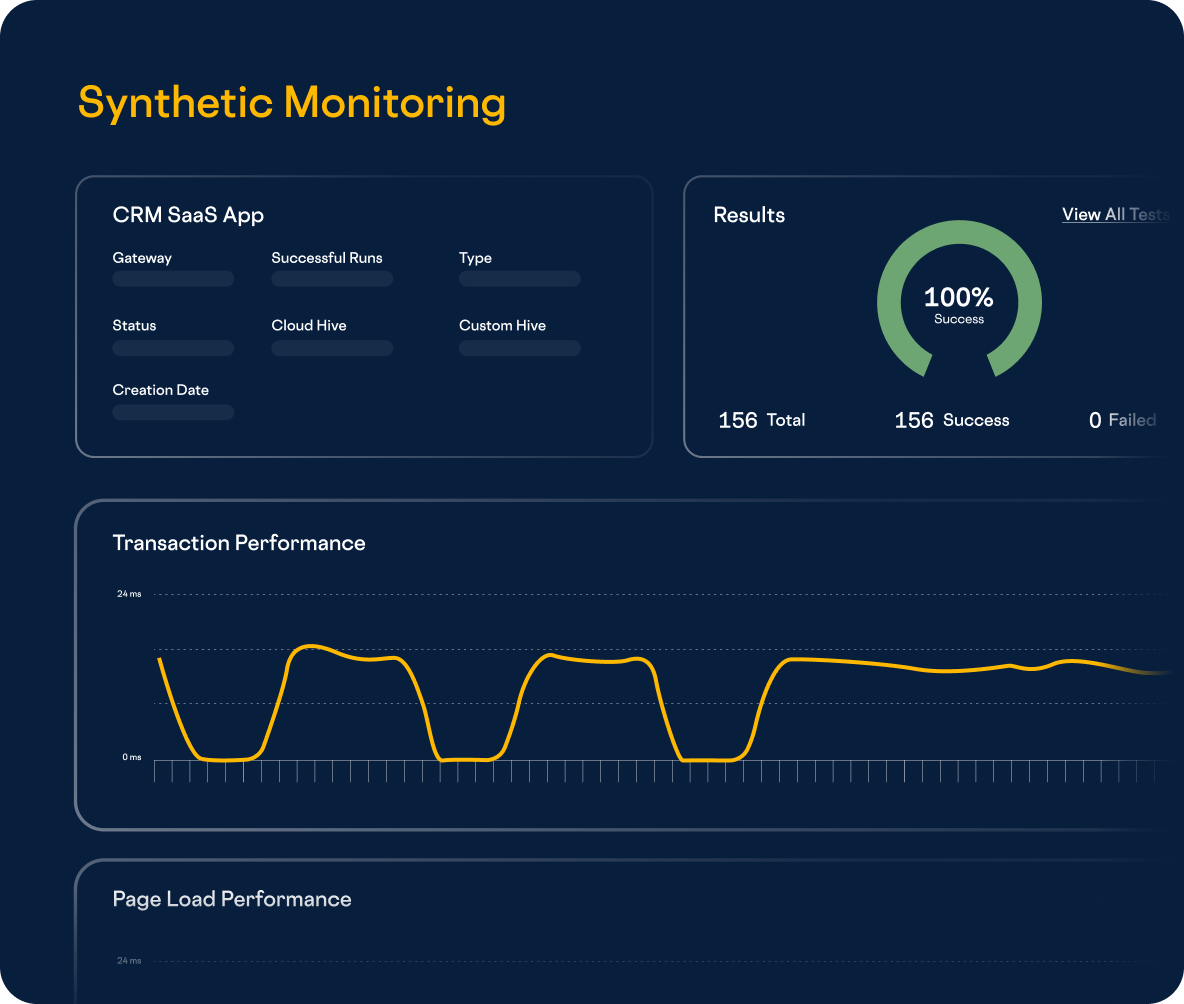Click the Page Load Performance heading
Viewport: 1184px width, 1004px height.
pos(232,899)
